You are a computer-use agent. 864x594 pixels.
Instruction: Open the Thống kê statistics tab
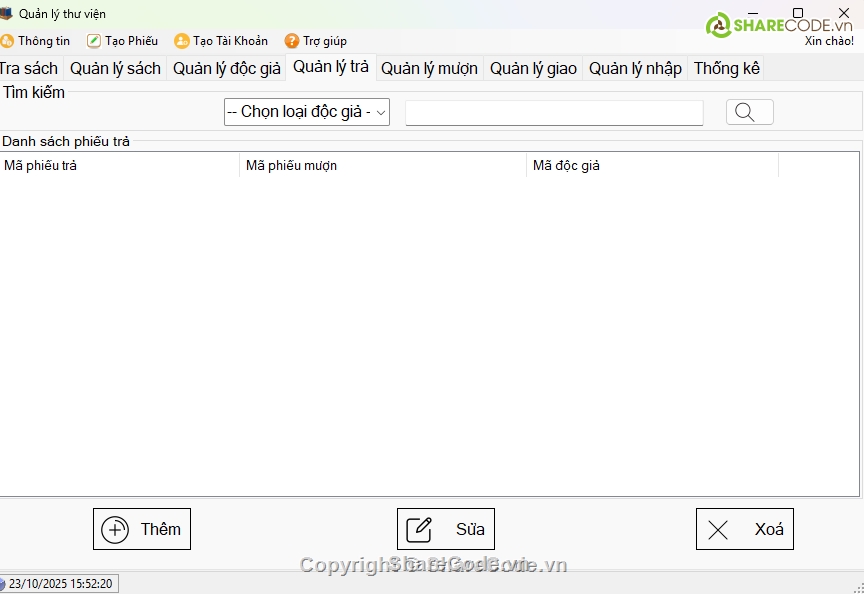click(x=726, y=69)
